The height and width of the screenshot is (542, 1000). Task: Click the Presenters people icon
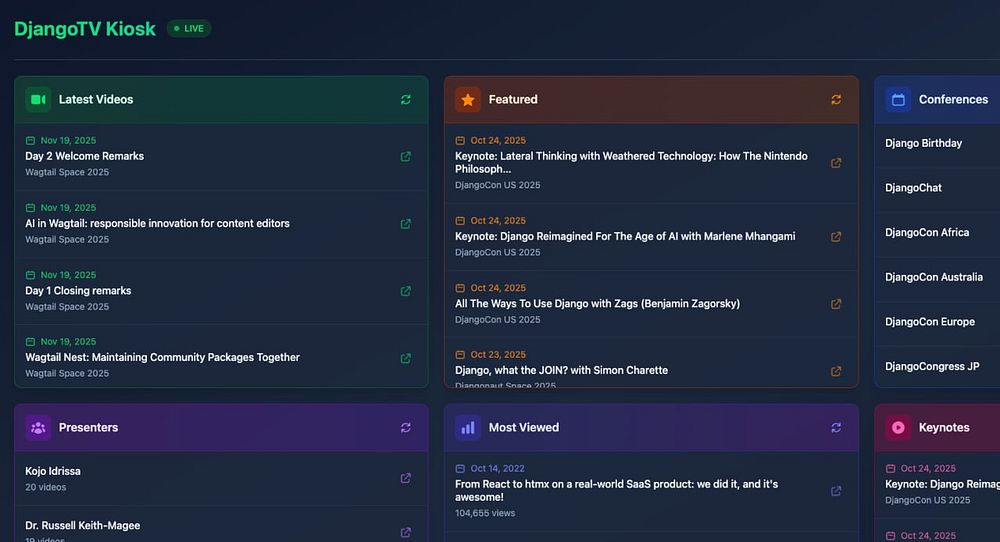(38, 428)
